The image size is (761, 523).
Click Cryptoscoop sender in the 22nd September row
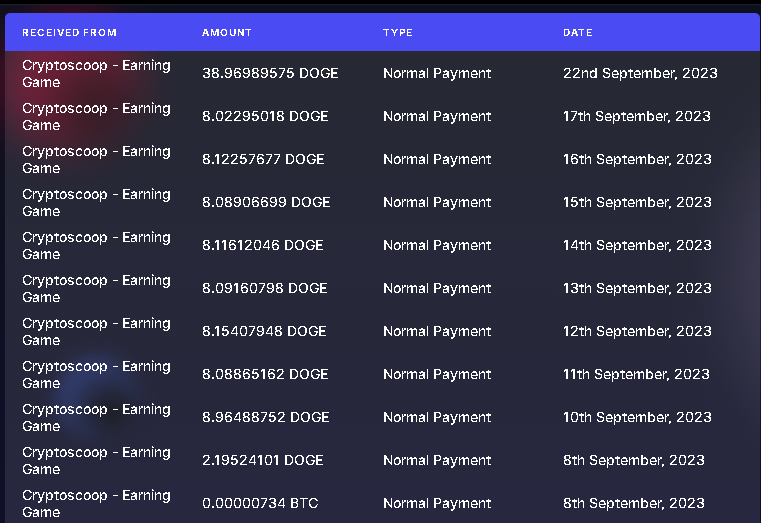(x=96, y=73)
